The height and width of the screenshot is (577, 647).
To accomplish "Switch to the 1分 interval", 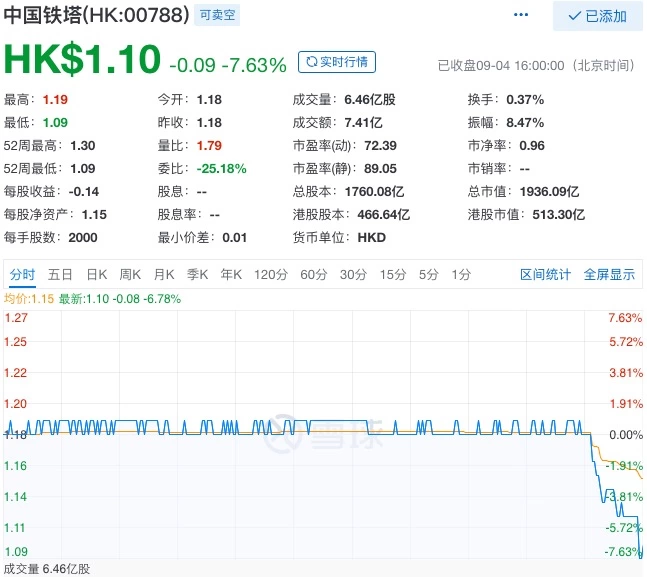I will (461, 275).
